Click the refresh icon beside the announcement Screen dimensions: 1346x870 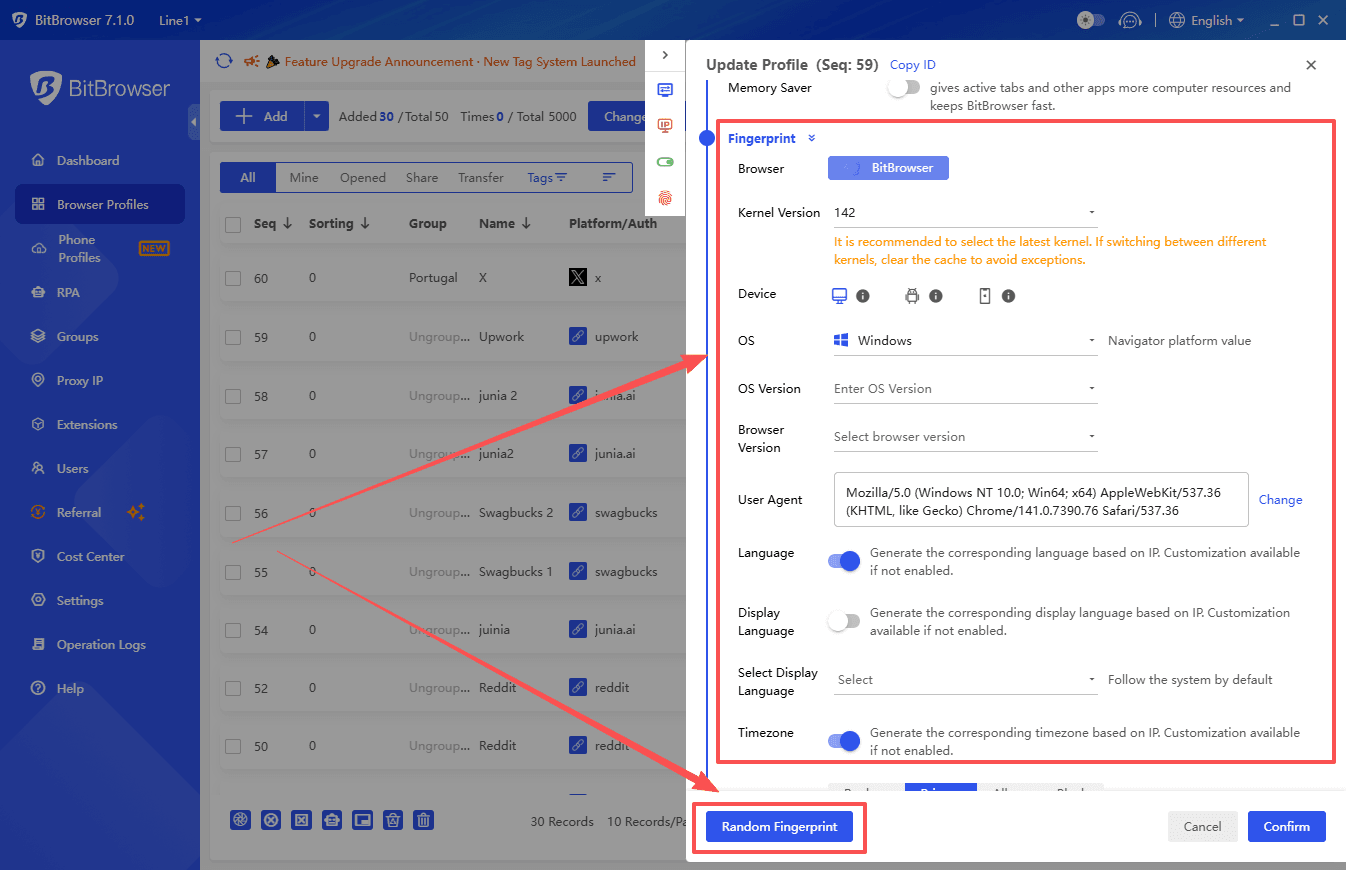click(224, 61)
